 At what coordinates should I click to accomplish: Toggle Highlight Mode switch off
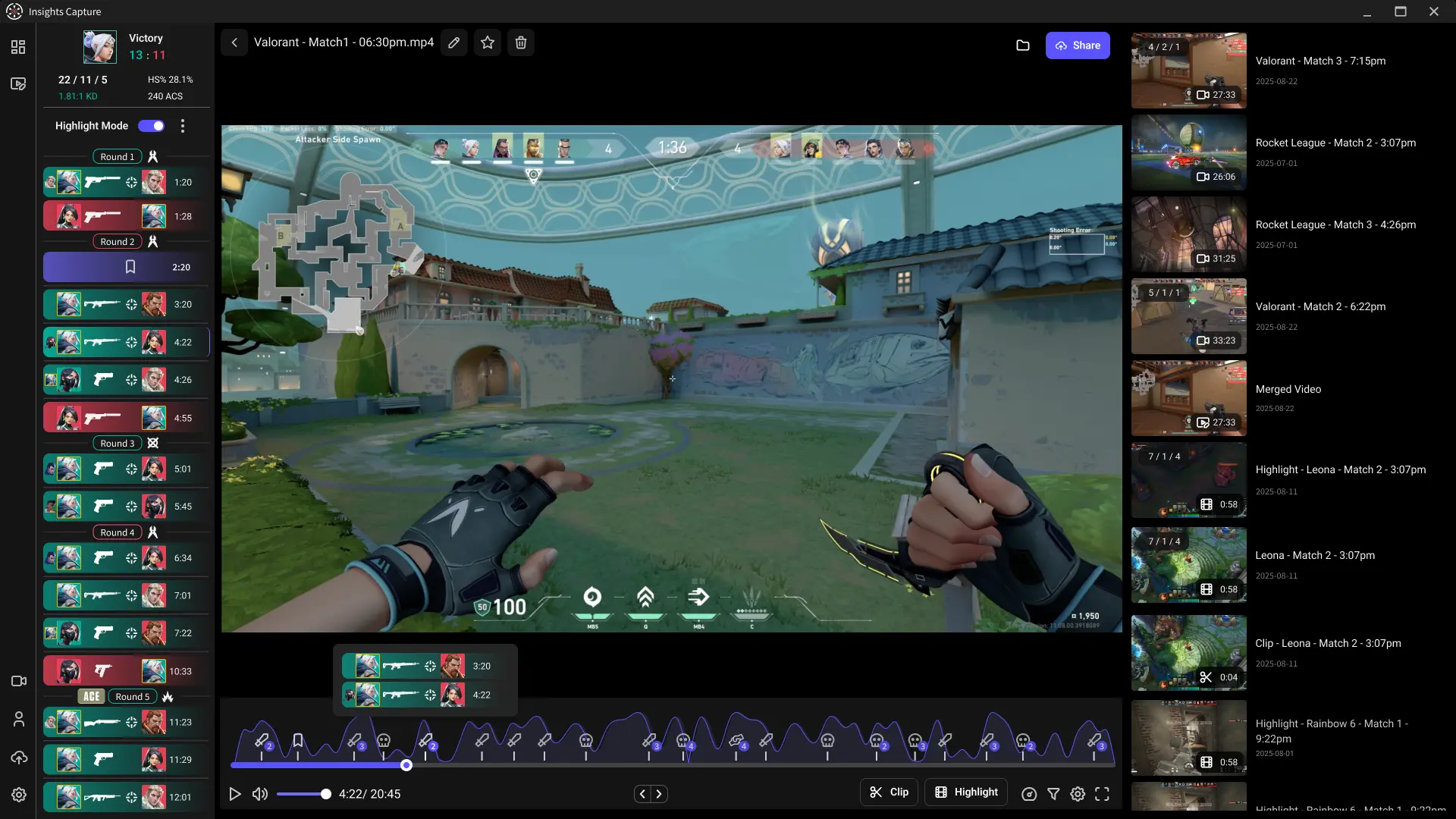point(152,126)
